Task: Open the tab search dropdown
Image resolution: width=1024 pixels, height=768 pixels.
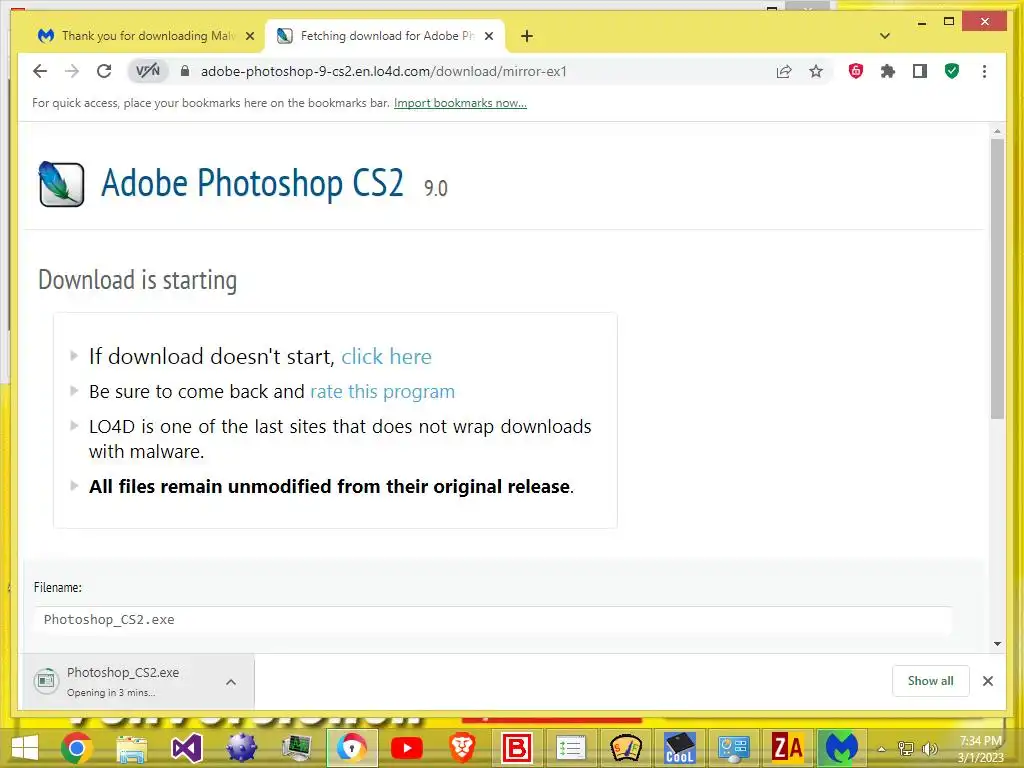Action: (x=885, y=36)
